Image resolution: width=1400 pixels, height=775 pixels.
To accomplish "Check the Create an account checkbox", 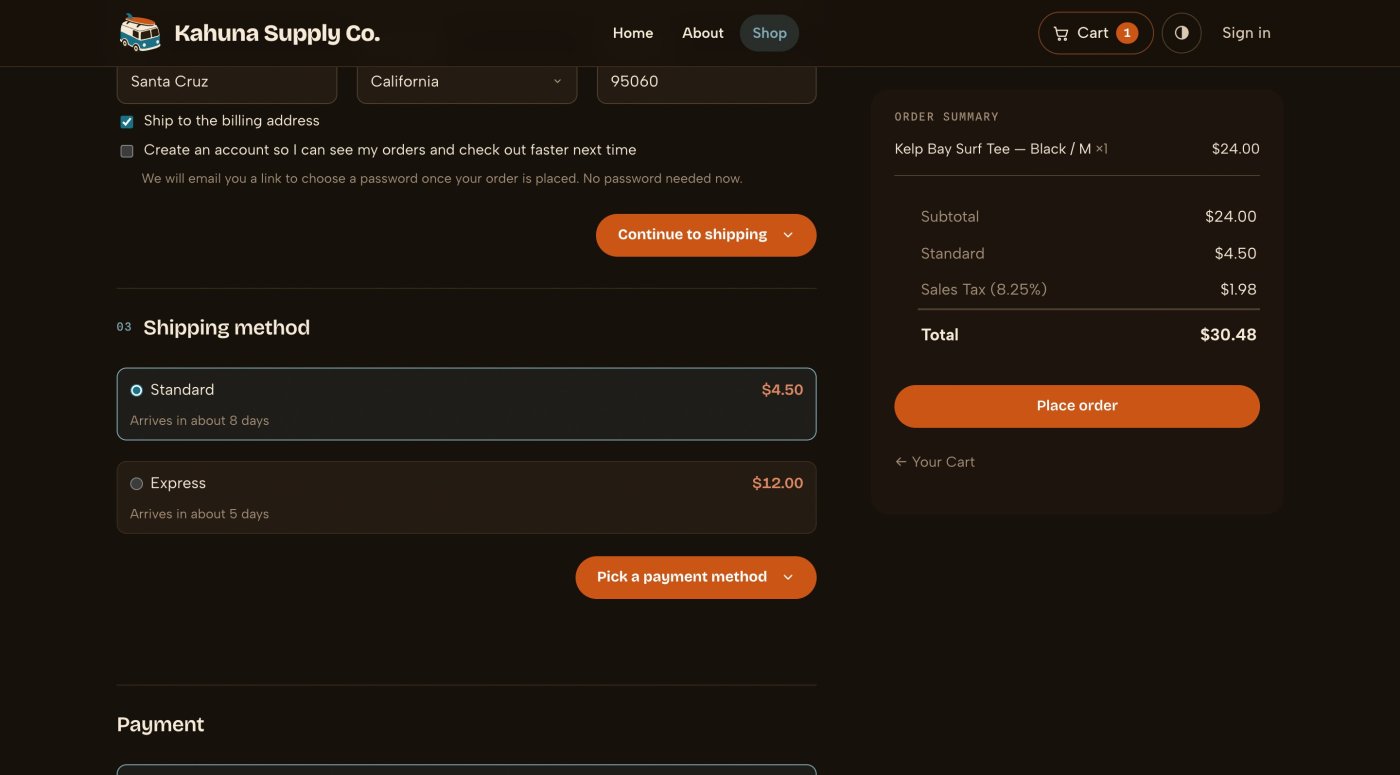I will point(127,151).
